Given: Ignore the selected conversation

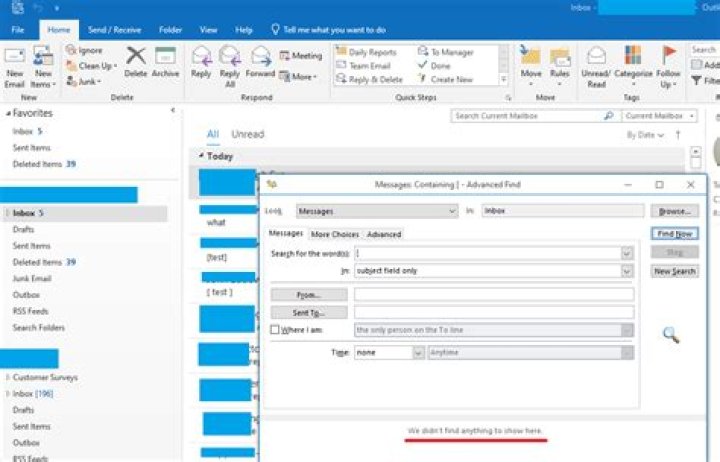Looking at the screenshot, I should [84, 50].
